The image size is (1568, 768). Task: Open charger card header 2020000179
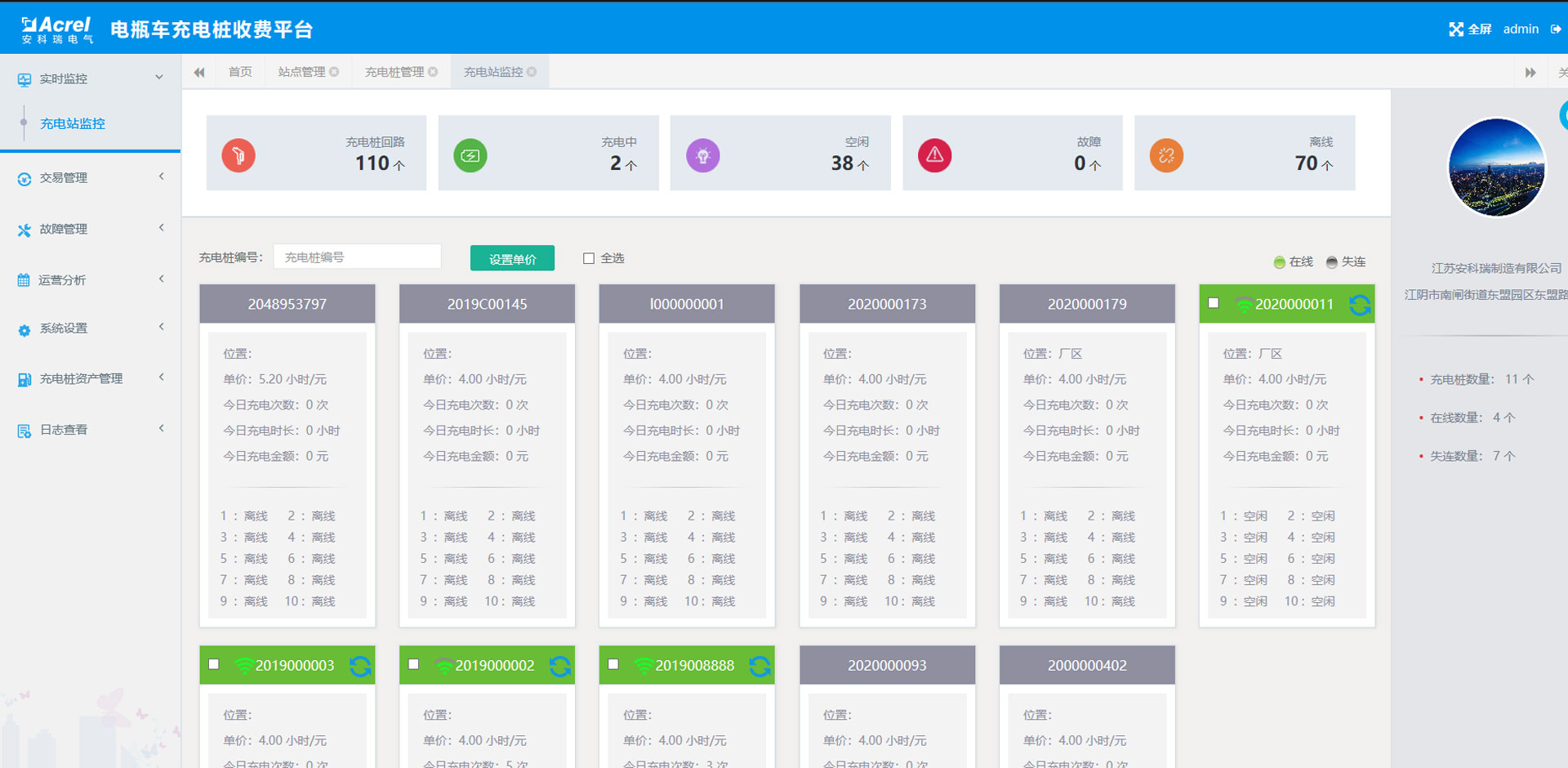(1087, 304)
